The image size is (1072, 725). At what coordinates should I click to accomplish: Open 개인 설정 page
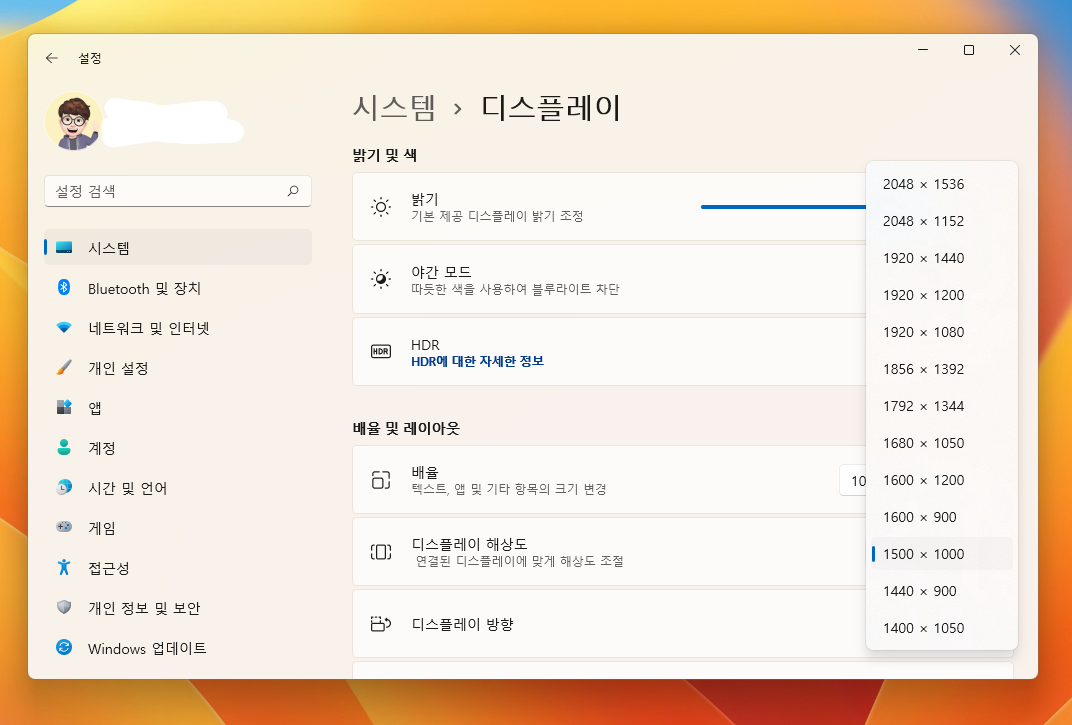pos(178,368)
